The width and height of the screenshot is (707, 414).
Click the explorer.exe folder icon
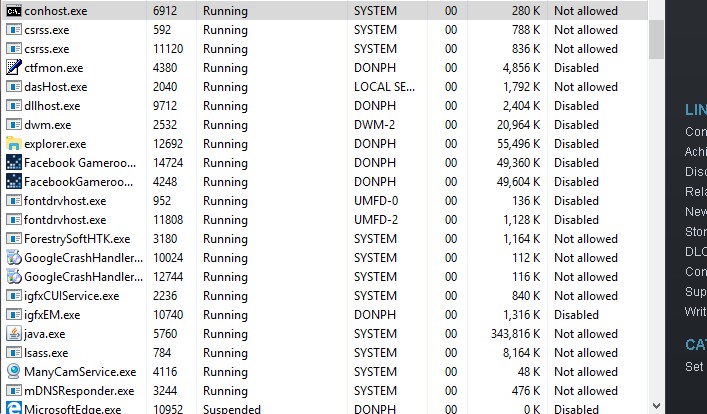(x=14, y=143)
